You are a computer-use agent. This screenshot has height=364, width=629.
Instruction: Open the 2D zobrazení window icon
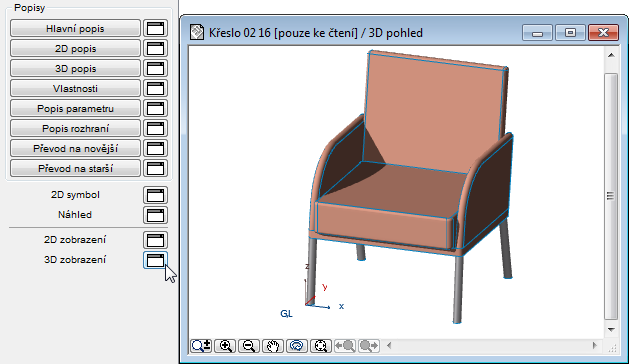pos(155,240)
